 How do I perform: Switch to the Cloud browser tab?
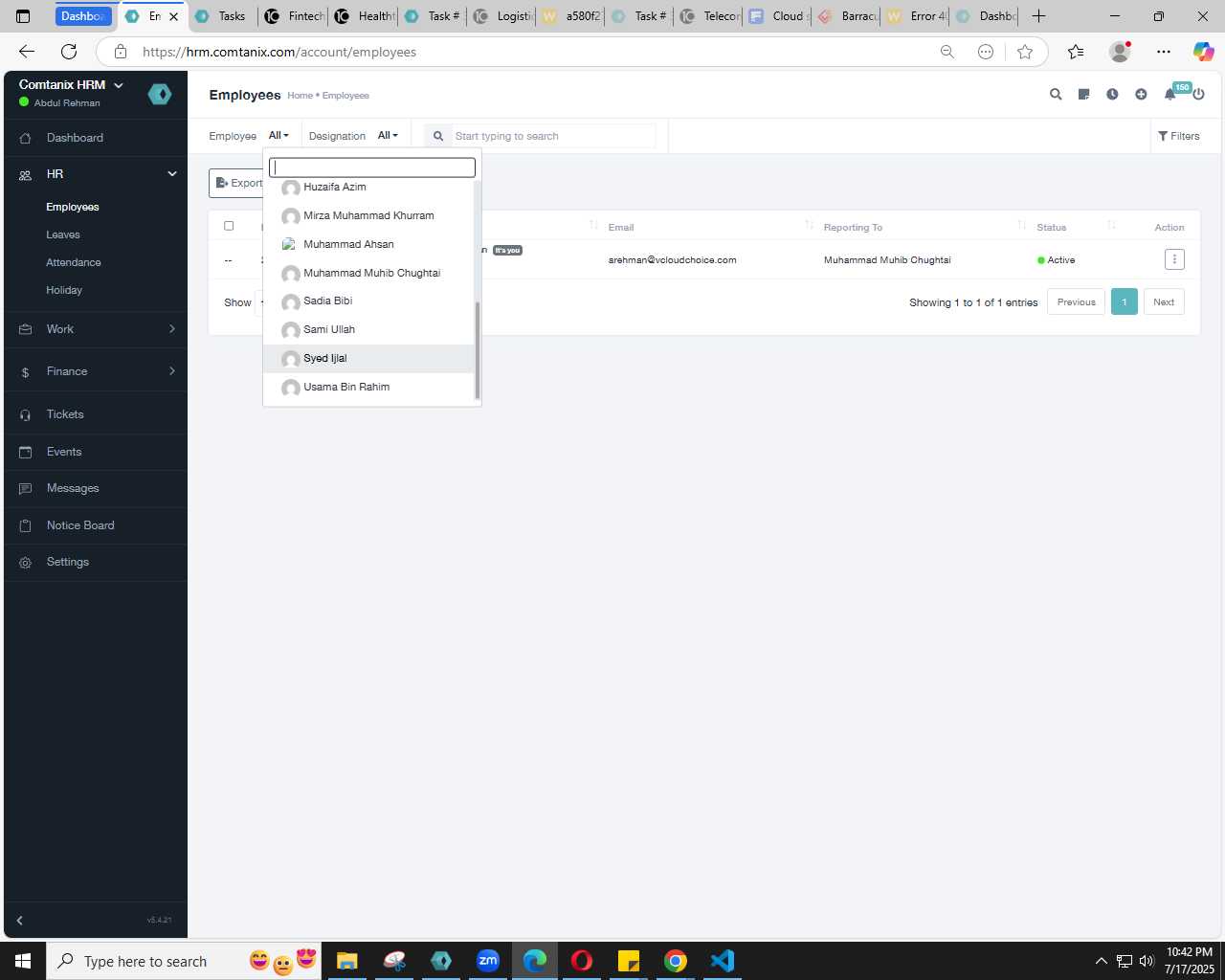[x=778, y=16]
